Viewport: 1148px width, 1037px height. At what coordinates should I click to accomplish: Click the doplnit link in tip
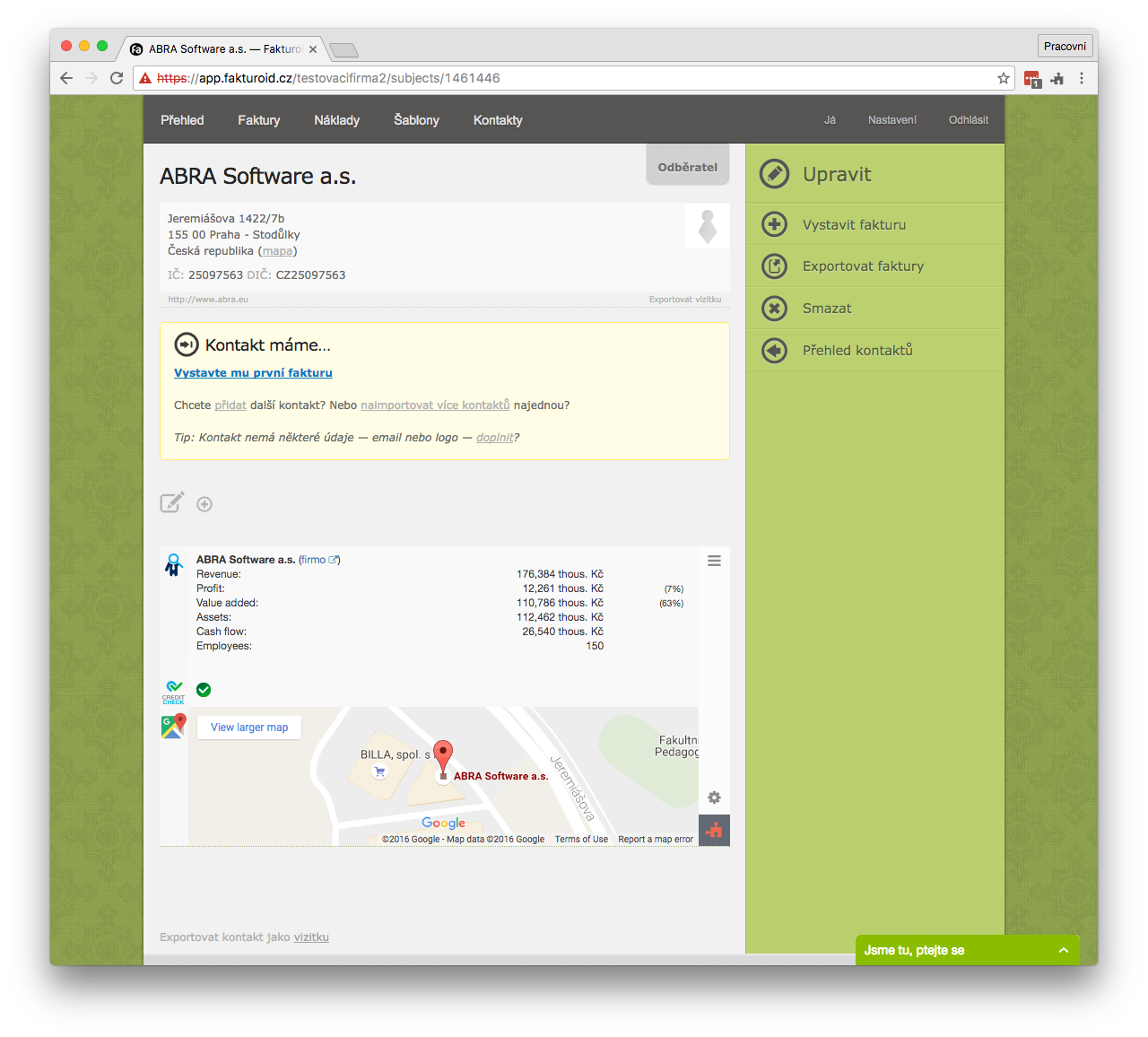coord(495,438)
